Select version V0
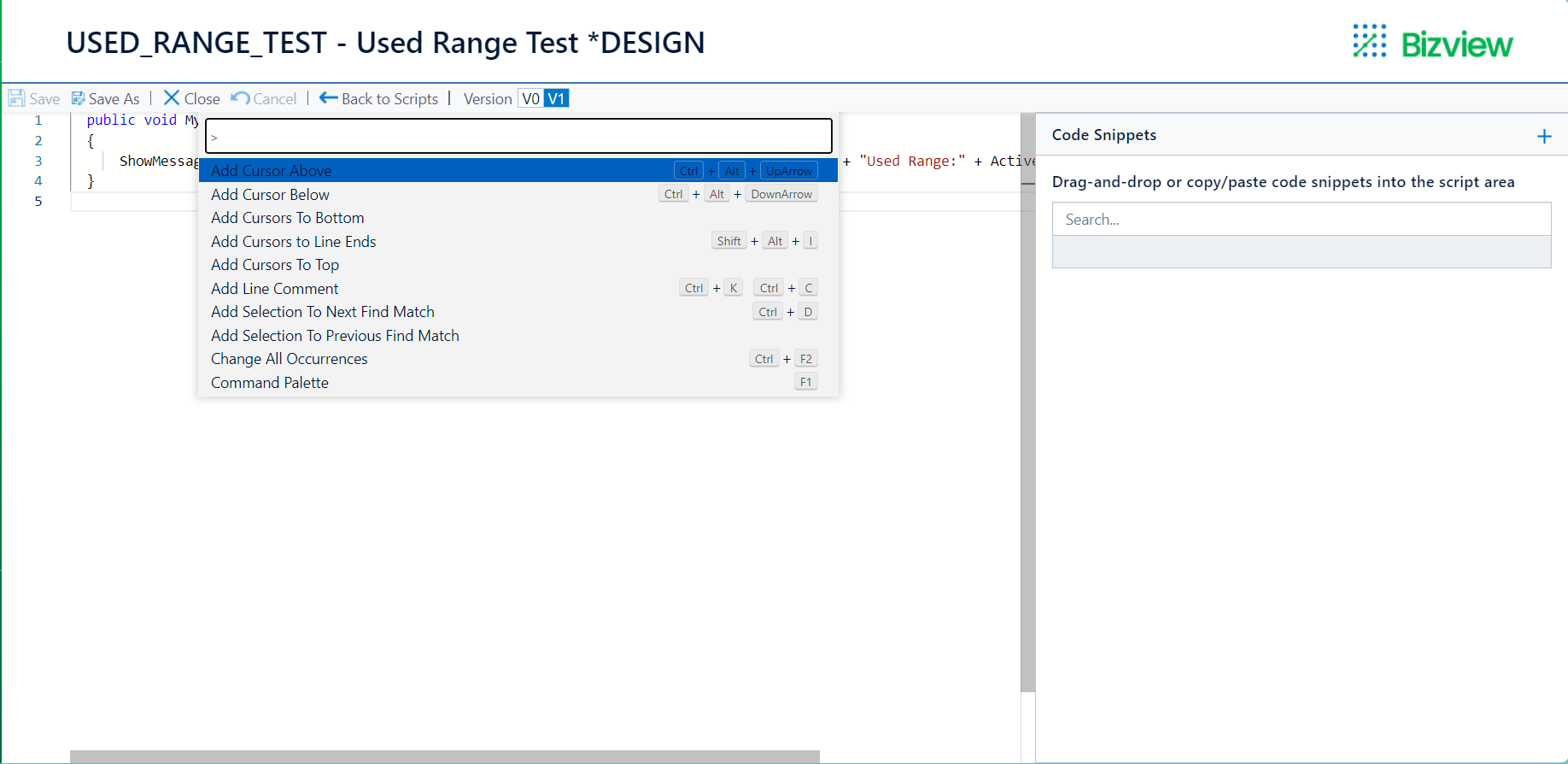Viewport: 1568px width, 764px height. pos(530,98)
